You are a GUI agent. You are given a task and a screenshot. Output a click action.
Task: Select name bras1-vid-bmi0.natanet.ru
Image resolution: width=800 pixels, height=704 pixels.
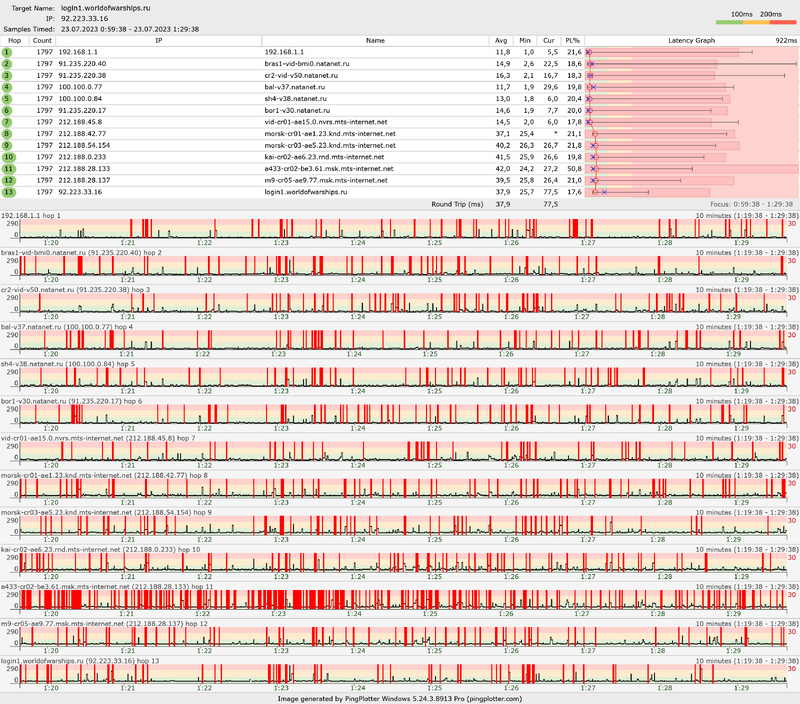[307, 64]
